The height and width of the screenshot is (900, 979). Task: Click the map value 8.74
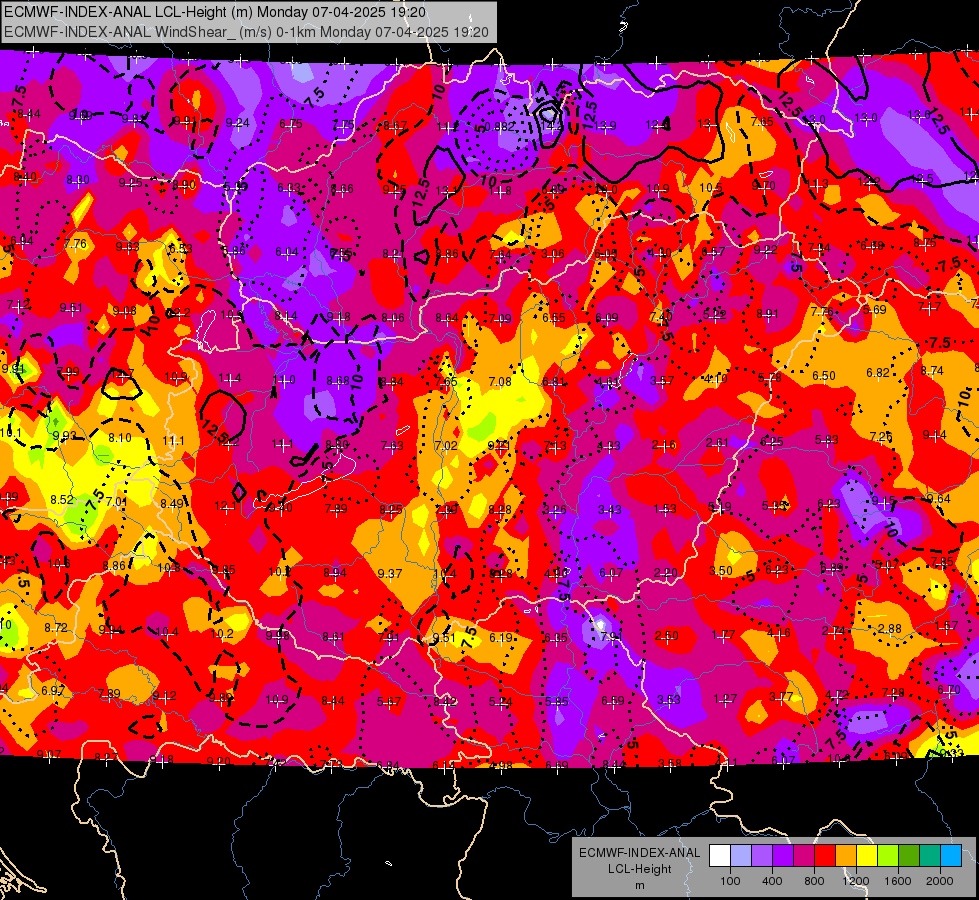pos(932,370)
